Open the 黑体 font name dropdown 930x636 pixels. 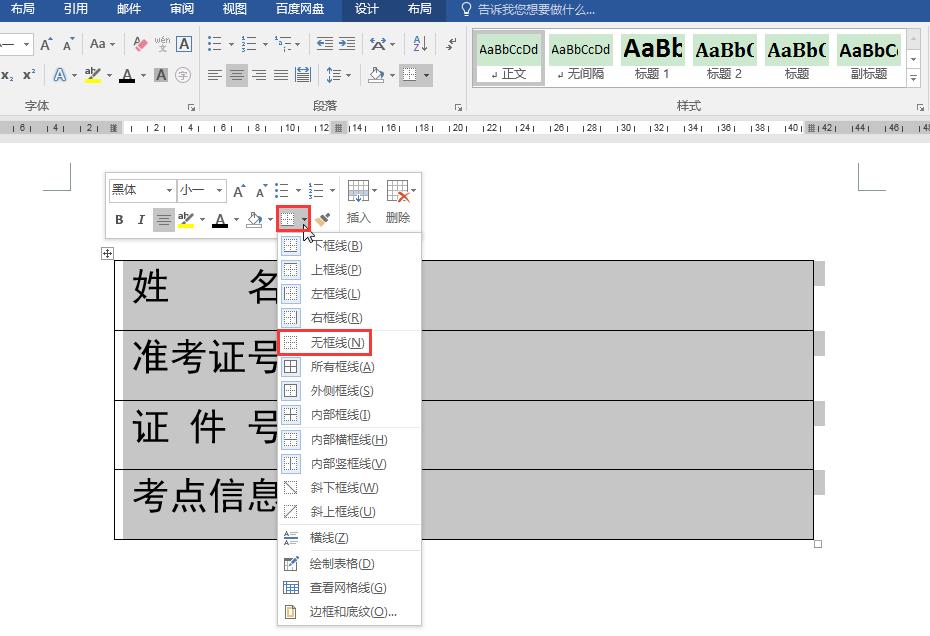pyautogui.click(x=168, y=190)
